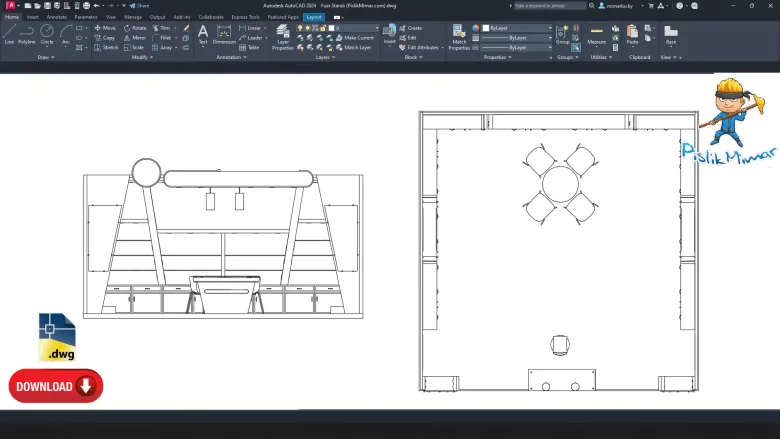The height and width of the screenshot is (439, 780).
Task: Activate the Circle tool
Action: click(47, 34)
